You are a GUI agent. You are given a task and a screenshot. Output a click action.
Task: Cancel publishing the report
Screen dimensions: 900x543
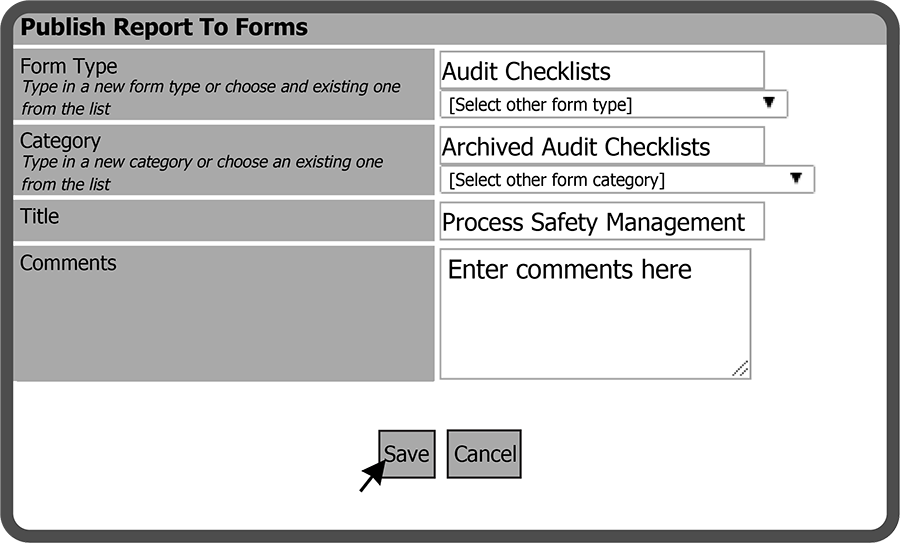tap(484, 454)
